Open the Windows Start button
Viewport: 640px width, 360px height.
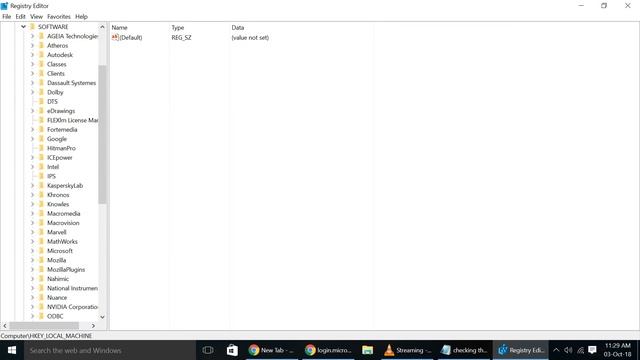pyautogui.click(x=12, y=350)
